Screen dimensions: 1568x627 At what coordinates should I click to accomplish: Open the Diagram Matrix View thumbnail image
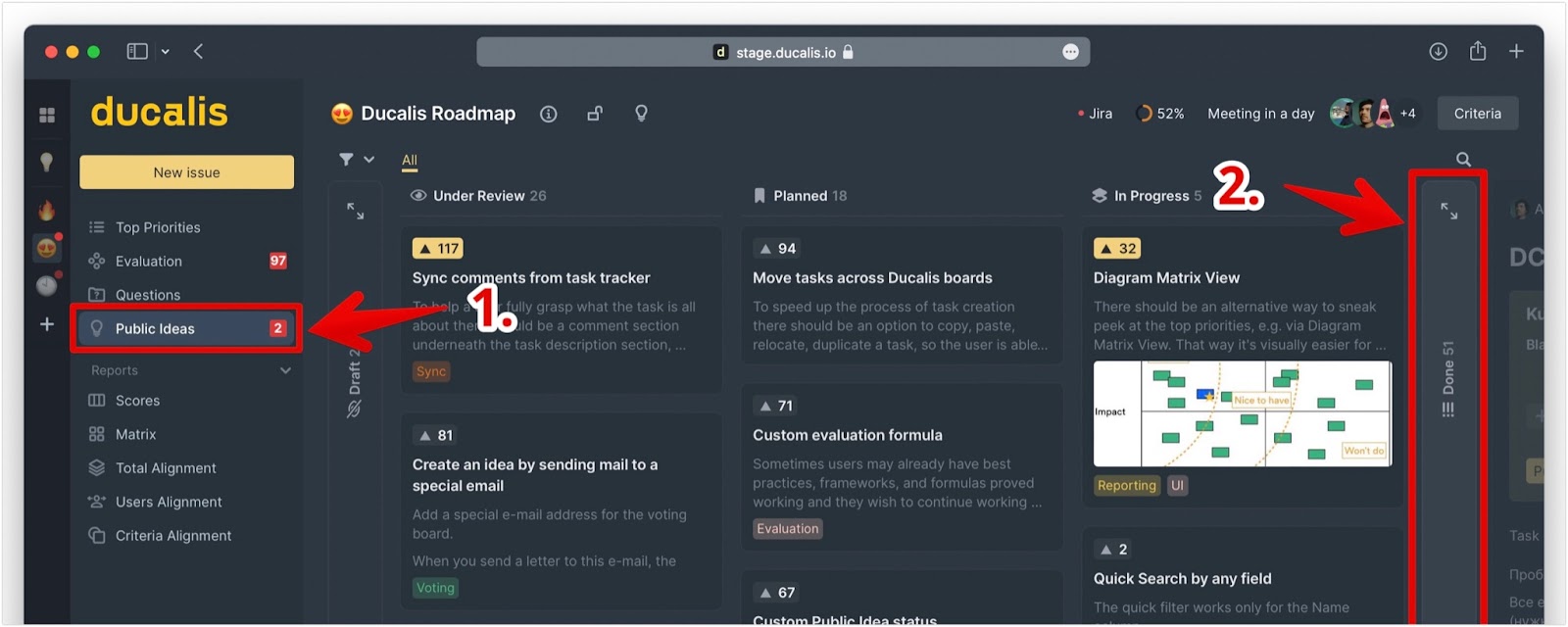[1243, 413]
